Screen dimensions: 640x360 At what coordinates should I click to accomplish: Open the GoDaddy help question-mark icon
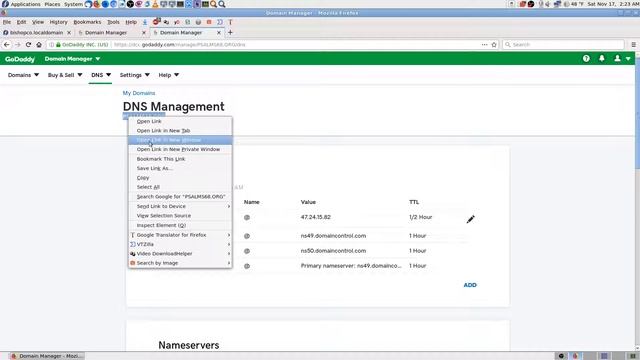pyautogui.click(x=586, y=59)
